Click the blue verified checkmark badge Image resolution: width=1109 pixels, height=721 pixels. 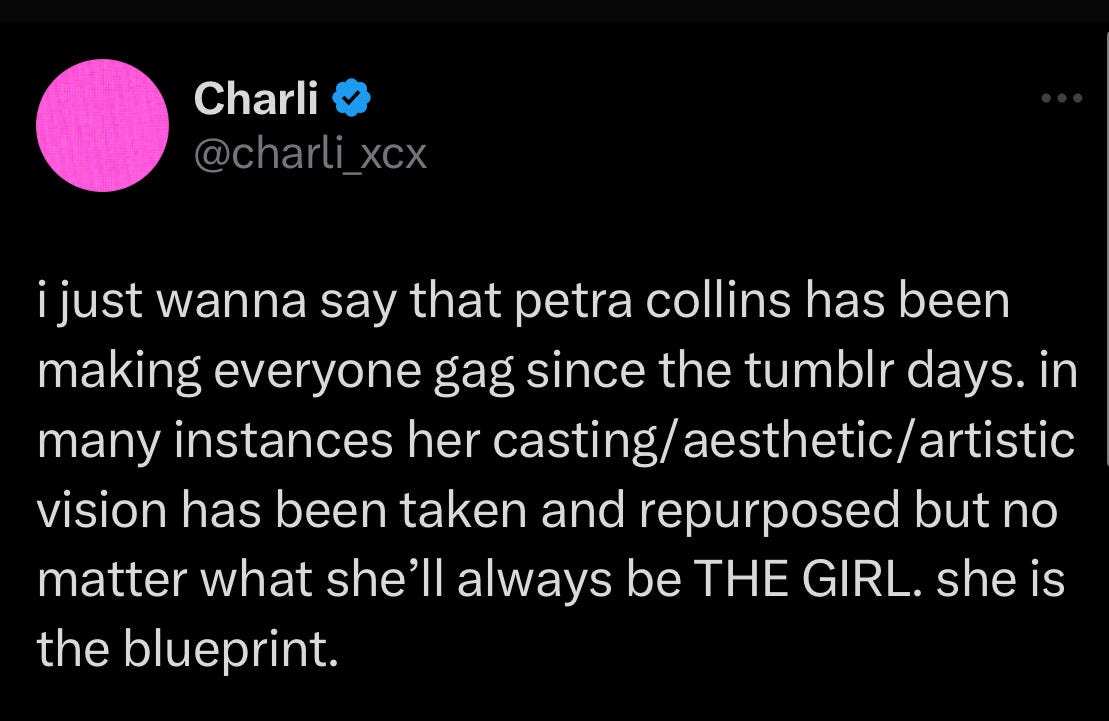click(353, 99)
